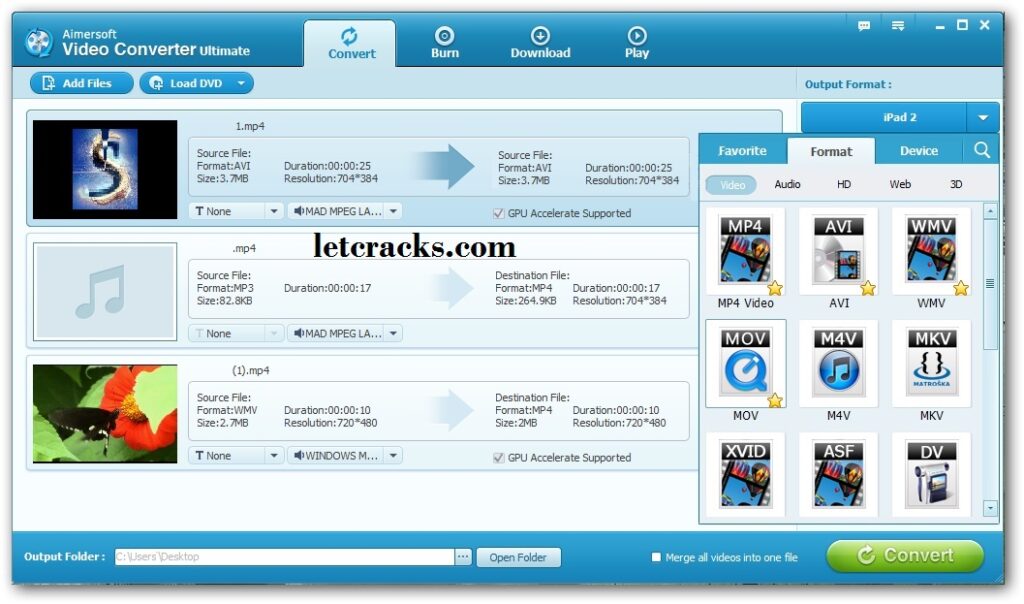Toggle favorite star on MOV format
The height and width of the screenshot is (604, 1024).
775,400
